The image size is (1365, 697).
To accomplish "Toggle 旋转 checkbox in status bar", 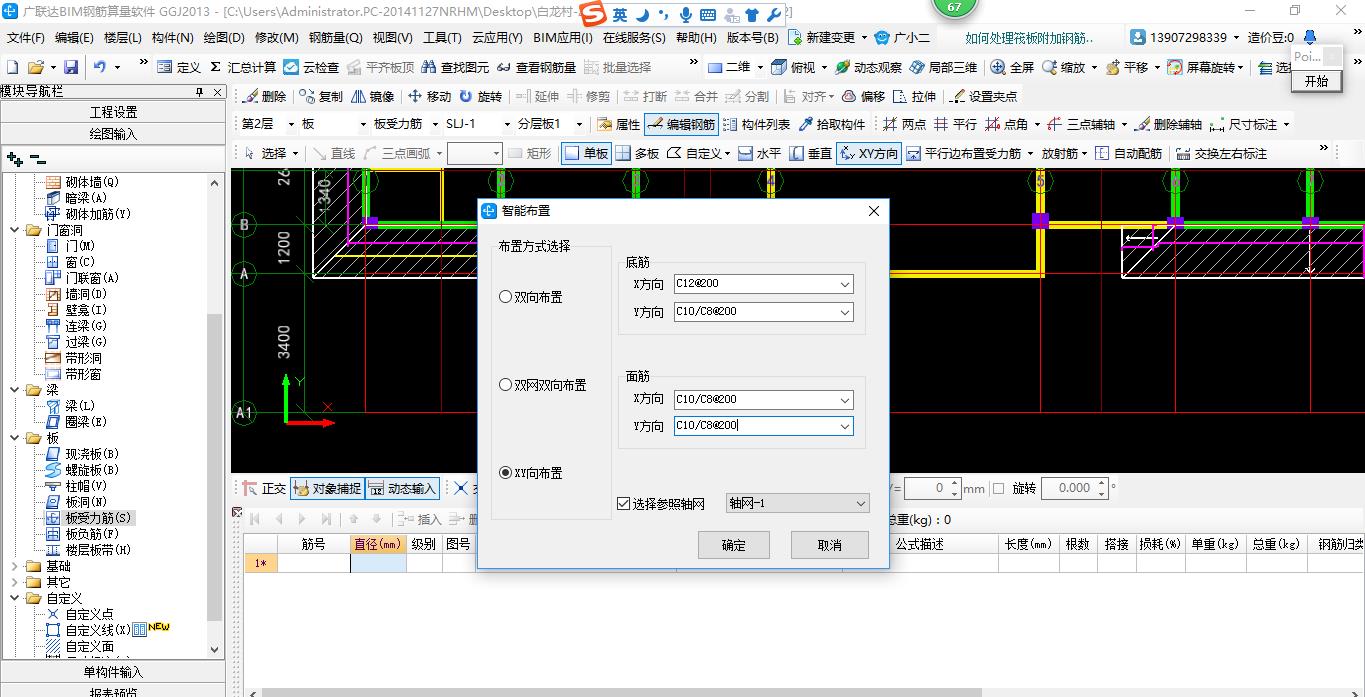I will point(998,488).
